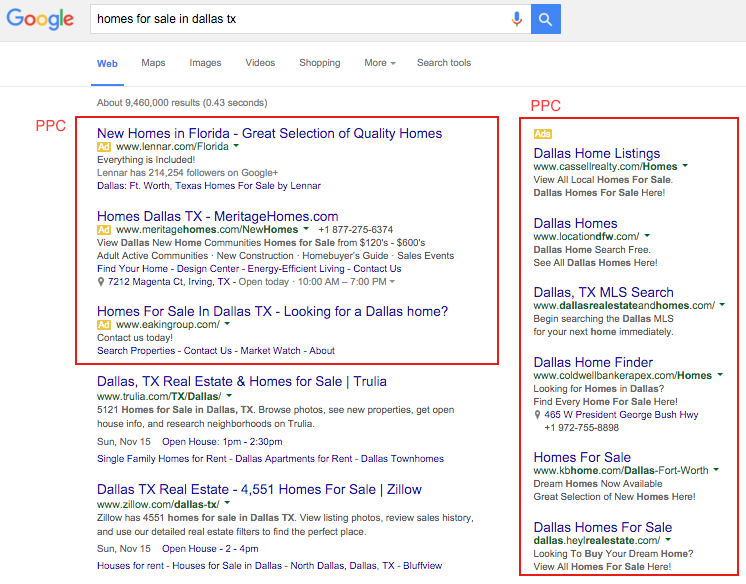Screen dimensions: 746x584
Task: Open the dropdown arrow next to www.kbhome.com/Dallas-Fort-Worth
Action: point(716,470)
